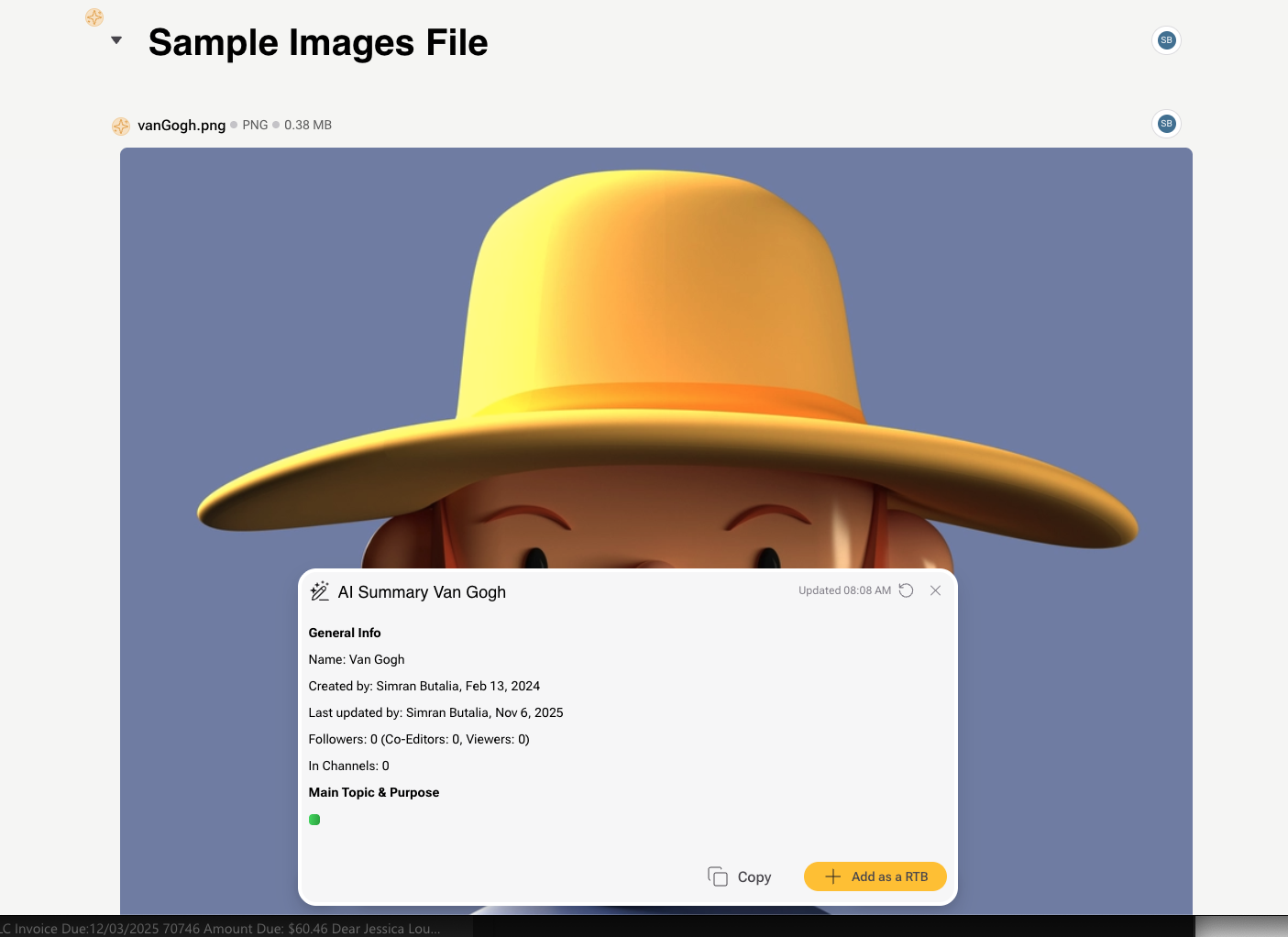
Task: Open the SB avatar beside the page title
Action: point(1166,40)
